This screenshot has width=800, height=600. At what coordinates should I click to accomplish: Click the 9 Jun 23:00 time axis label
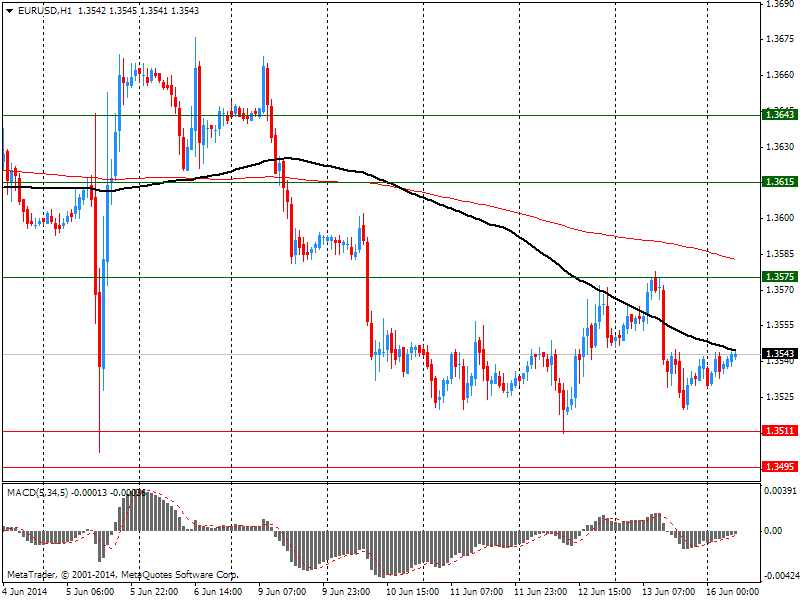click(x=346, y=592)
